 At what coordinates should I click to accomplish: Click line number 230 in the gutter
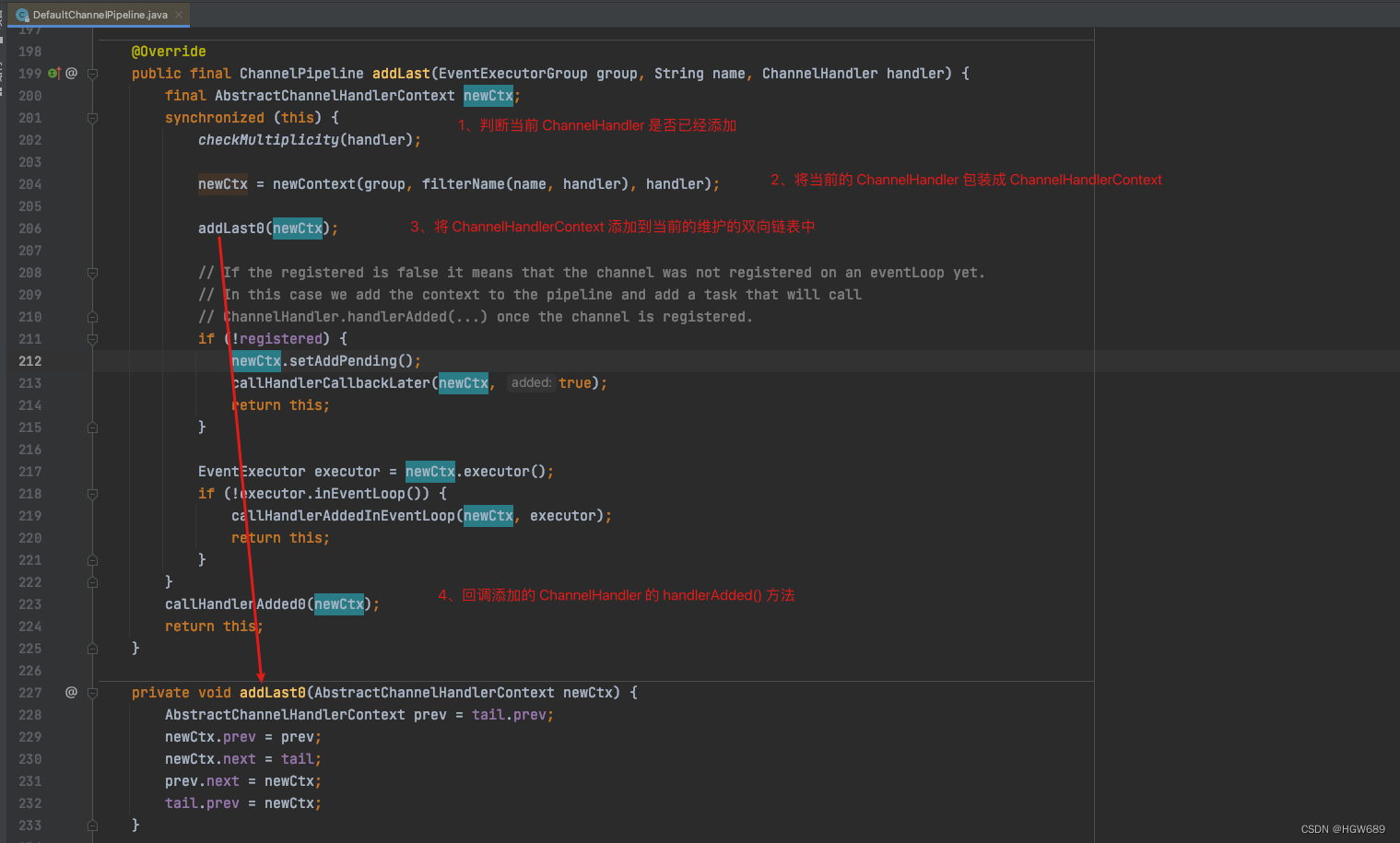point(29,759)
